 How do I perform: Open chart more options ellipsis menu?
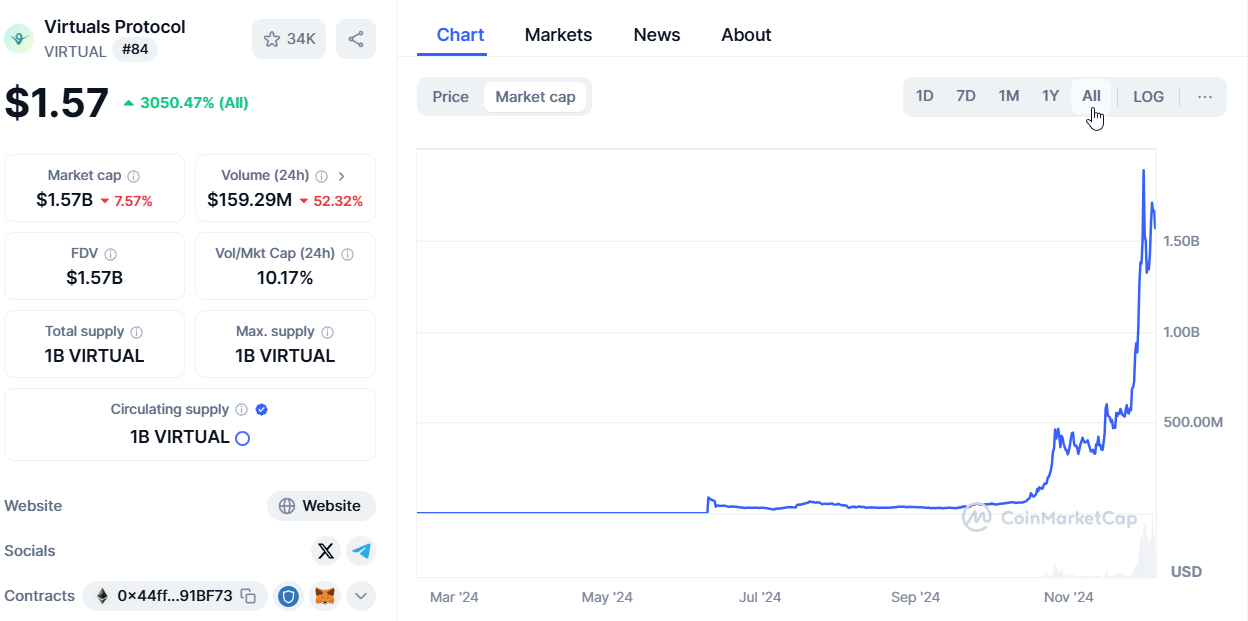pyautogui.click(x=1205, y=97)
